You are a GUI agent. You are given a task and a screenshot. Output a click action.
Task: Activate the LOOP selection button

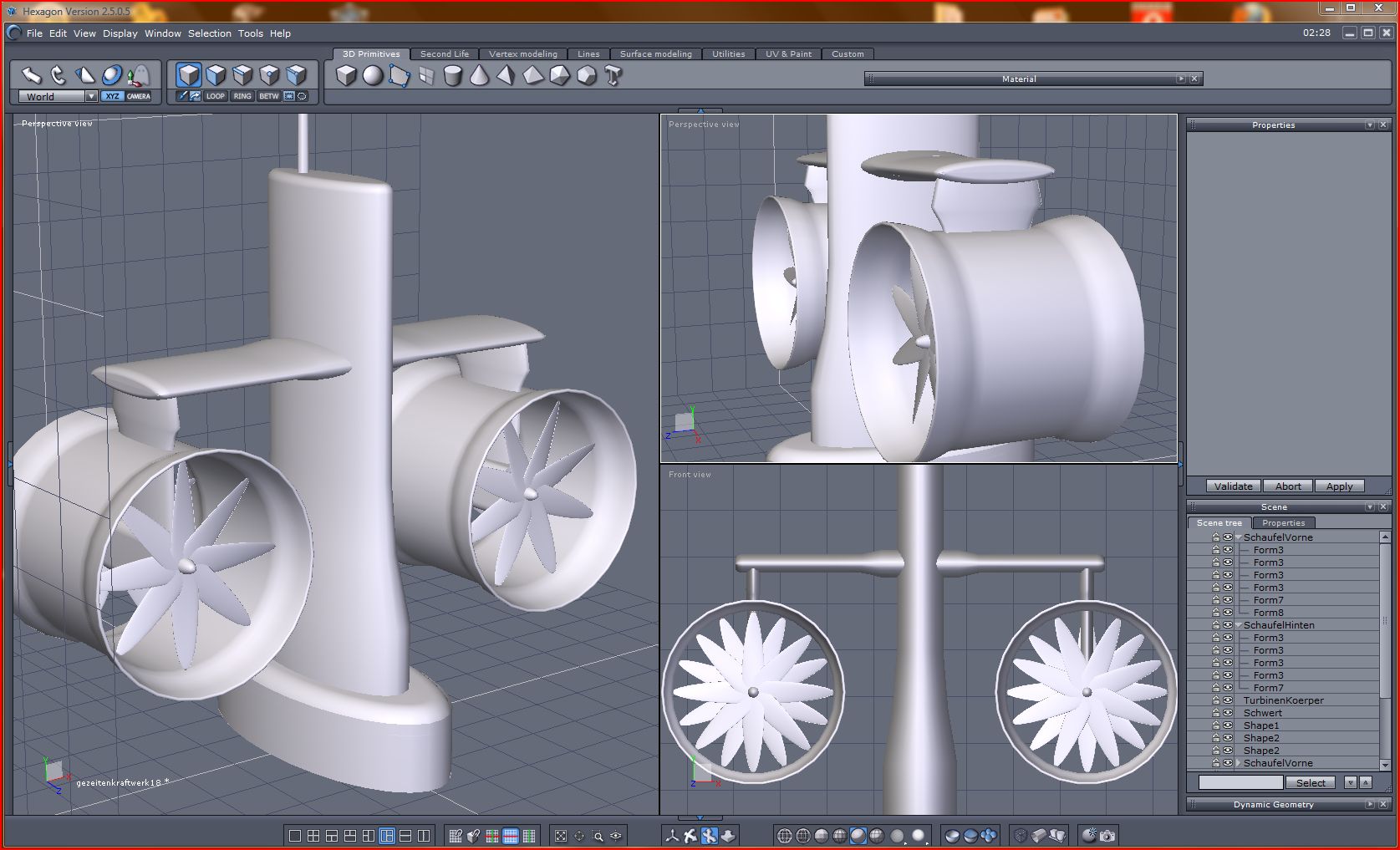pyautogui.click(x=216, y=96)
